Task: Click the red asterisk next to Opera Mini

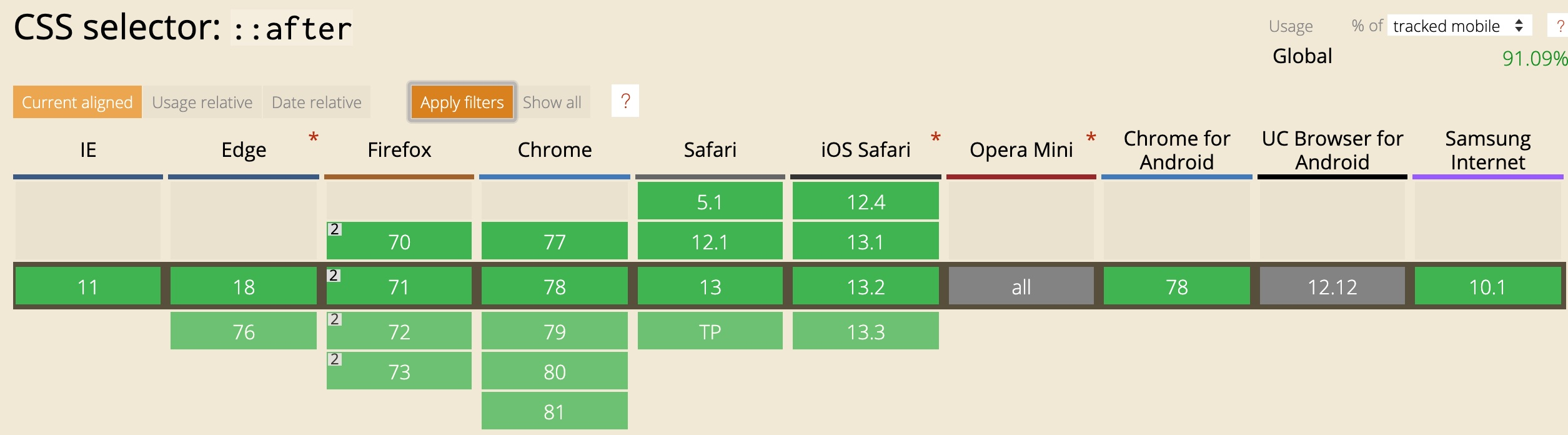Action: [1091, 137]
